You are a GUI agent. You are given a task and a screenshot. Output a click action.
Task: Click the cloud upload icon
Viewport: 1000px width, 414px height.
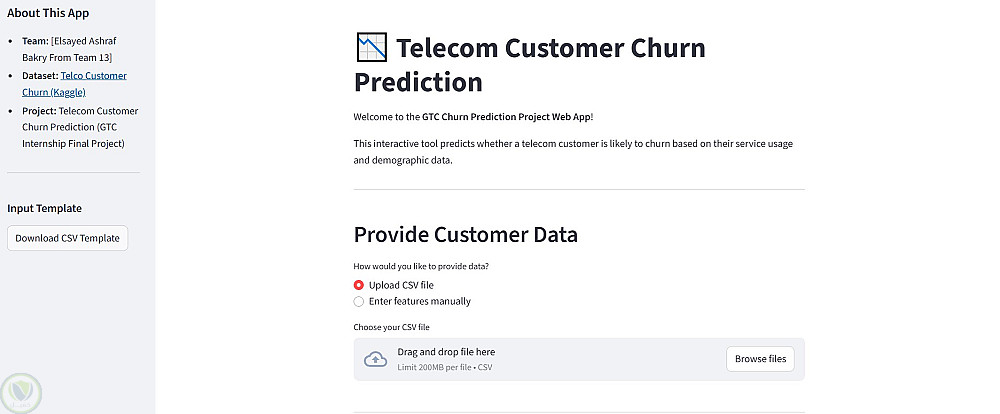375,359
